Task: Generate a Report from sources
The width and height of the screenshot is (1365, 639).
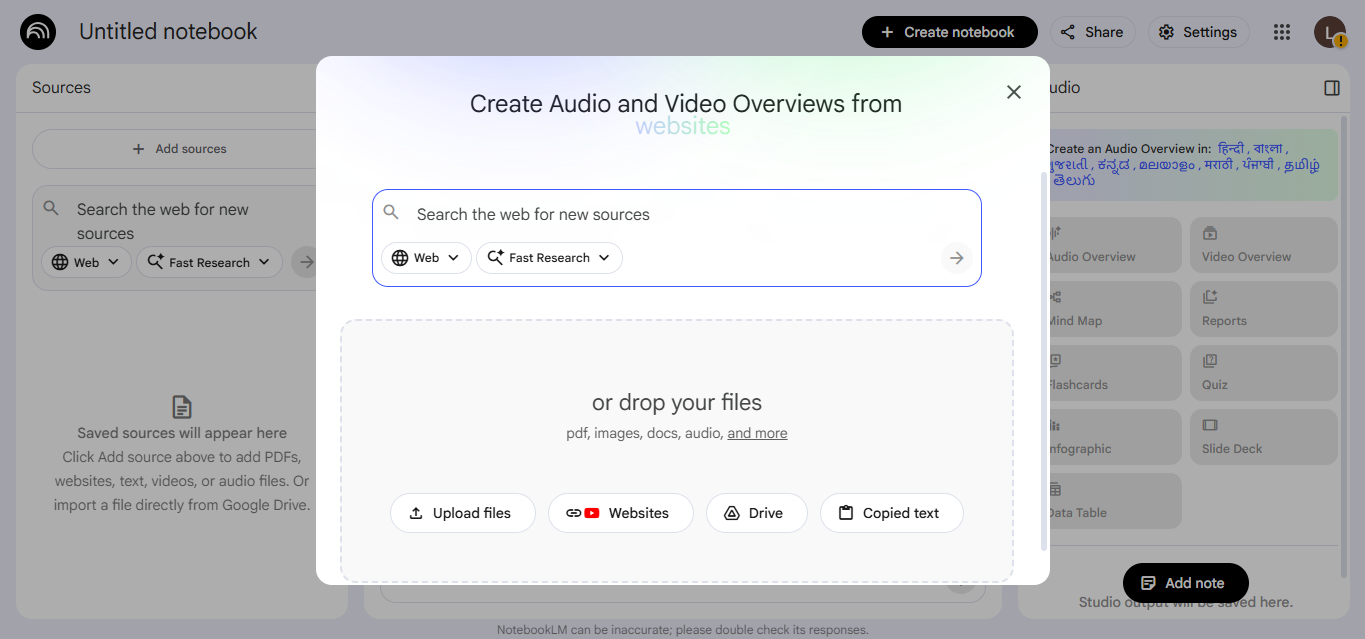Action: tap(1262, 308)
